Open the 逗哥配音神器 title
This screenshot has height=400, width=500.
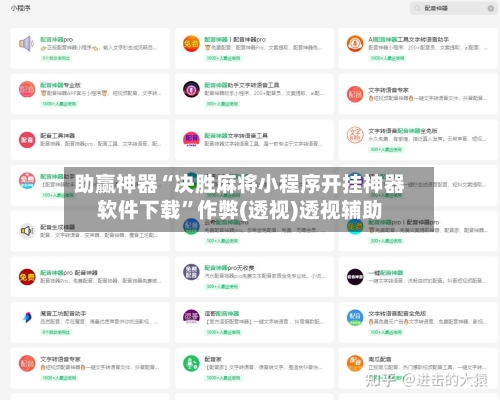(222, 314)
